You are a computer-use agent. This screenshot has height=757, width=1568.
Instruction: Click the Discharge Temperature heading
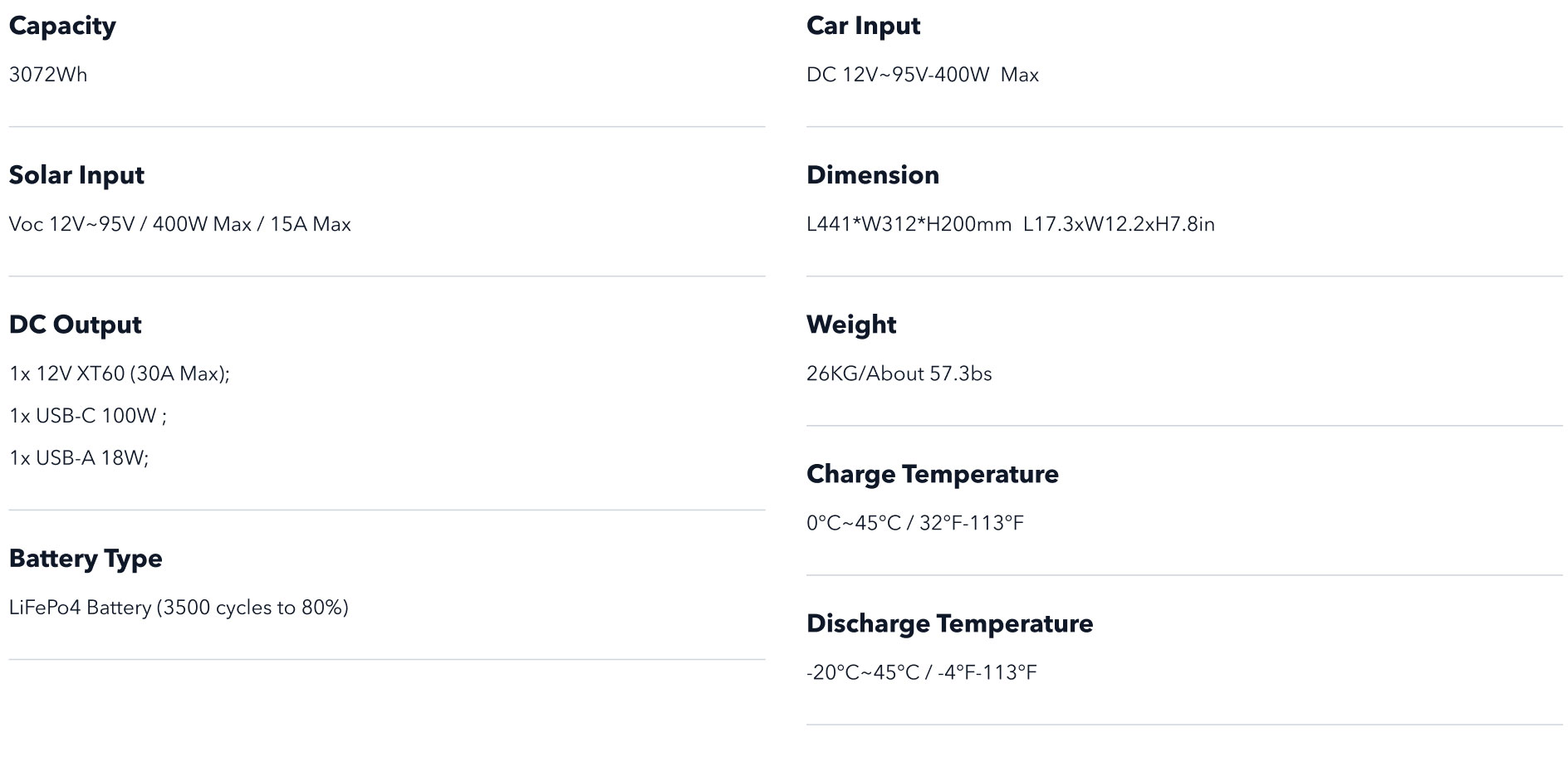950,624
